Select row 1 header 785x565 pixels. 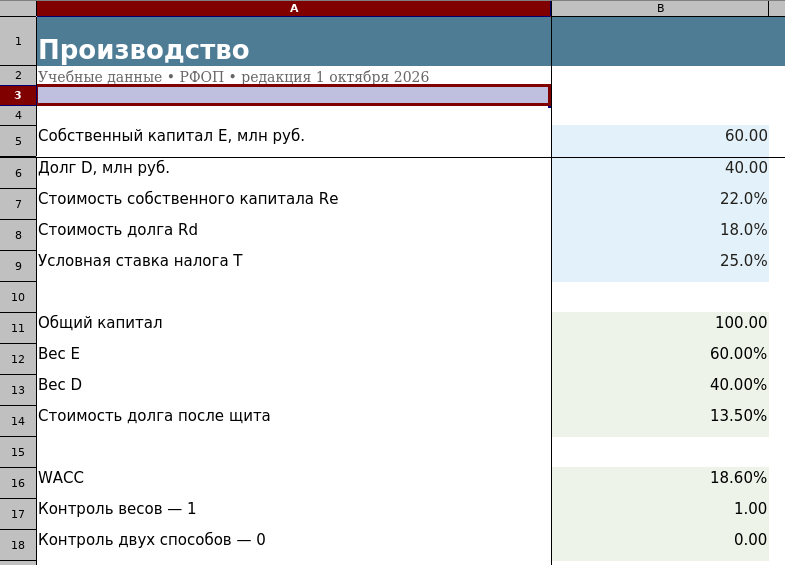tap(18, 41)
